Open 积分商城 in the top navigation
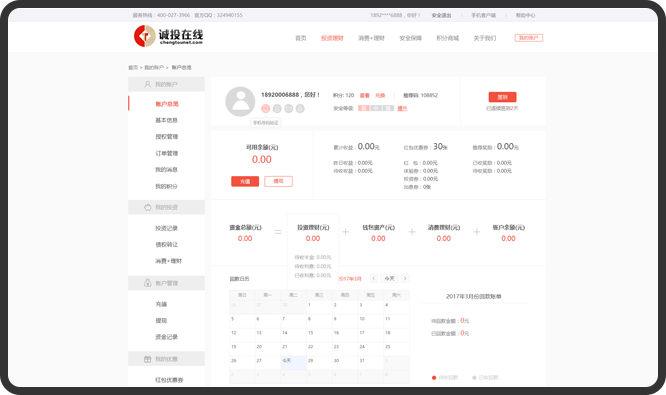 [x=448, y=38]
